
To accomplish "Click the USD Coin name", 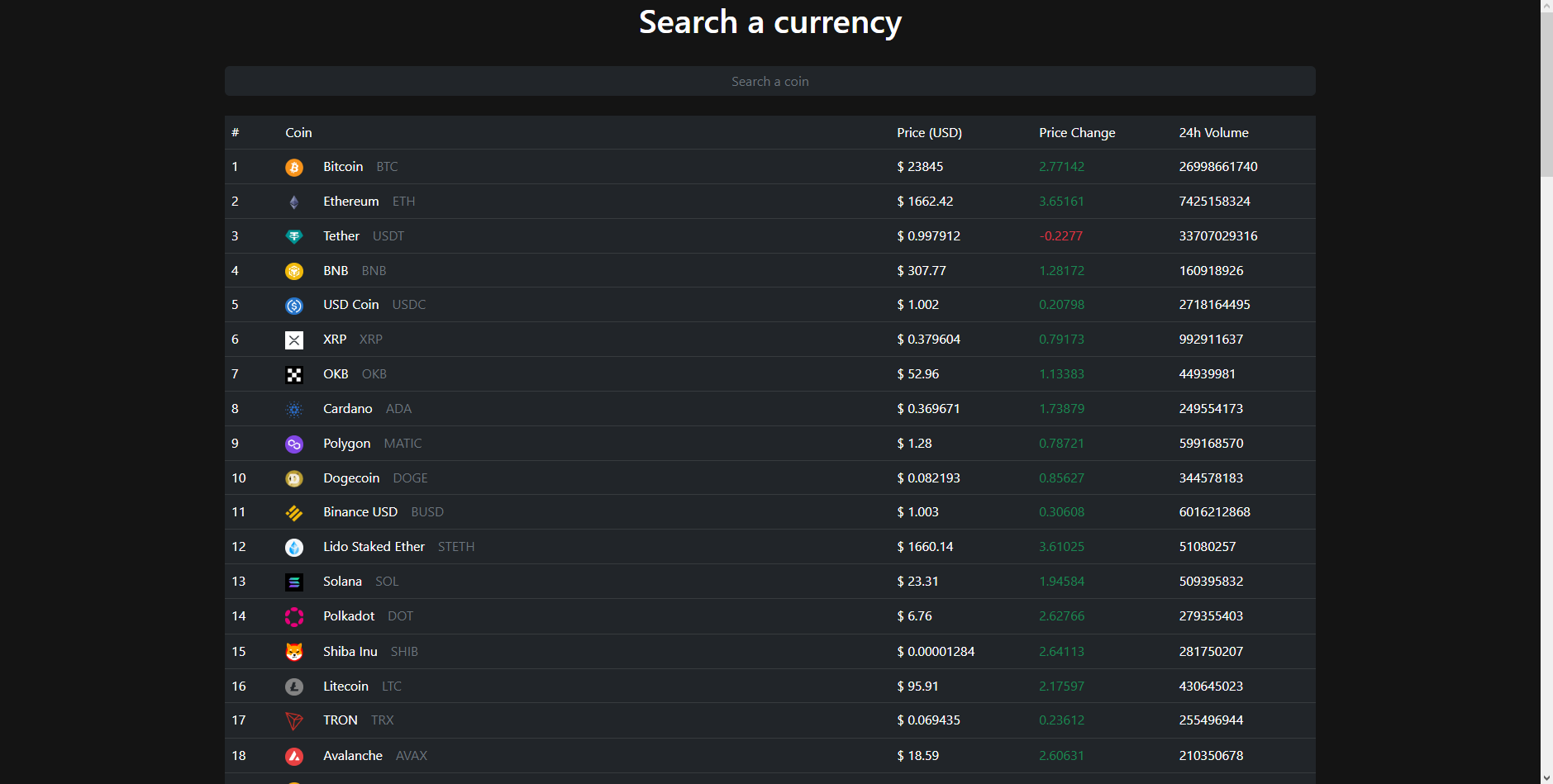I will pyautogui.click(x=351, y=305).
